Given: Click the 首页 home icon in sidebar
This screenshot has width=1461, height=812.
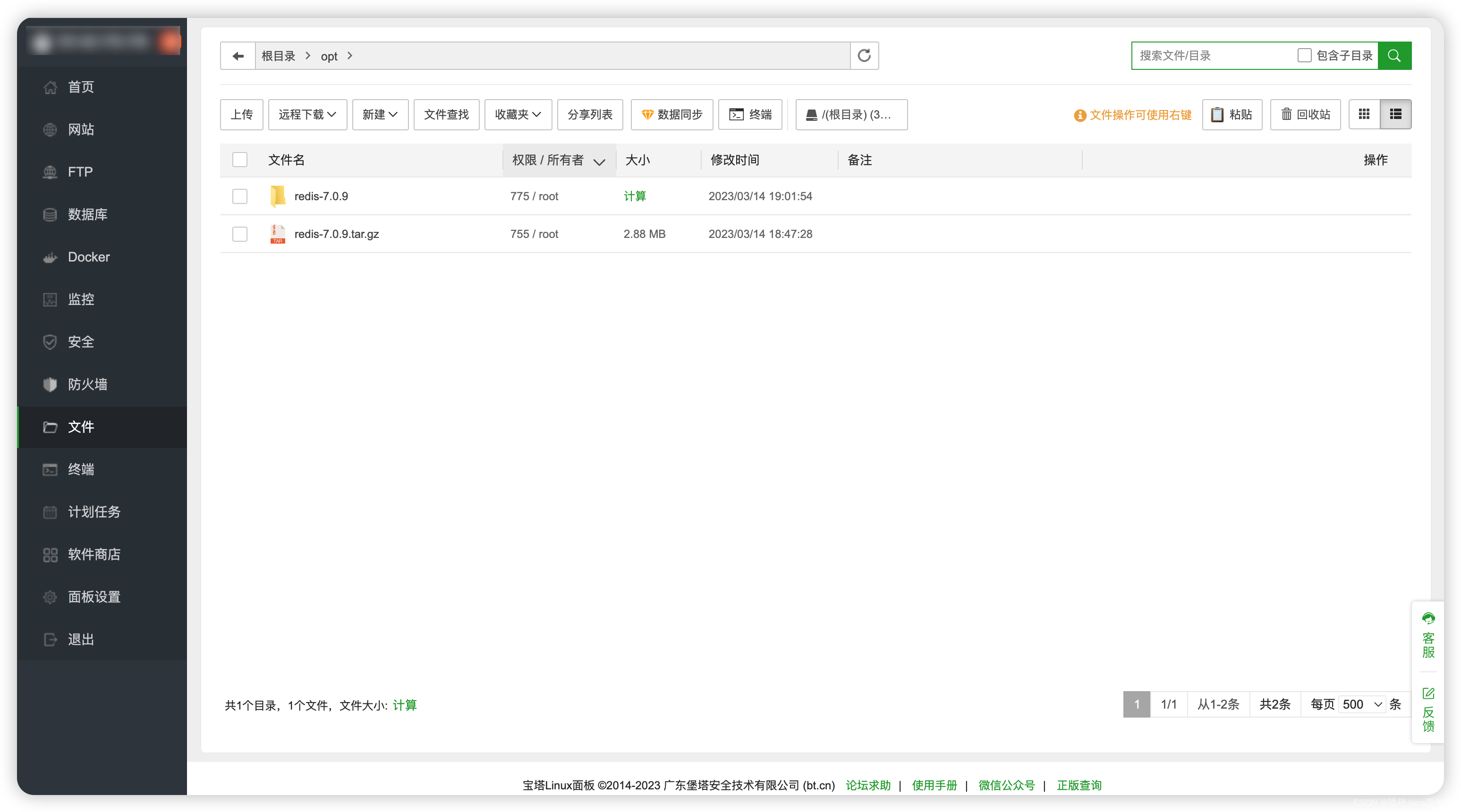Looking at the screenshot, I should click(50, 87).
